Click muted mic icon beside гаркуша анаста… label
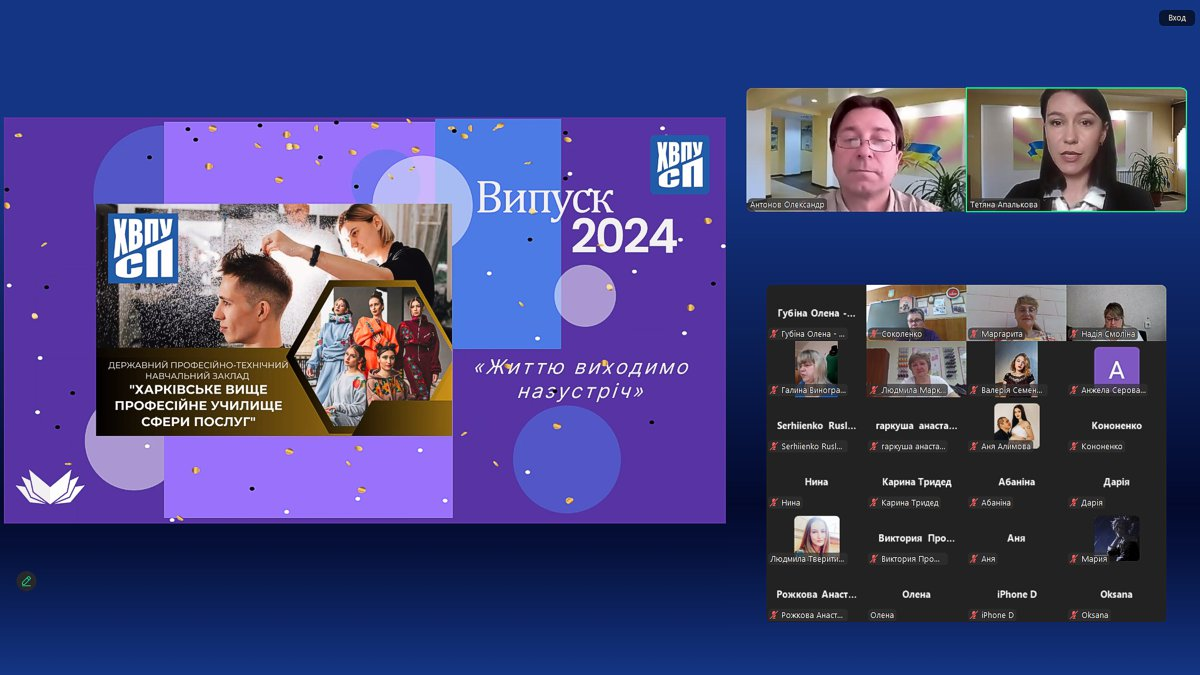 [874, 446]
